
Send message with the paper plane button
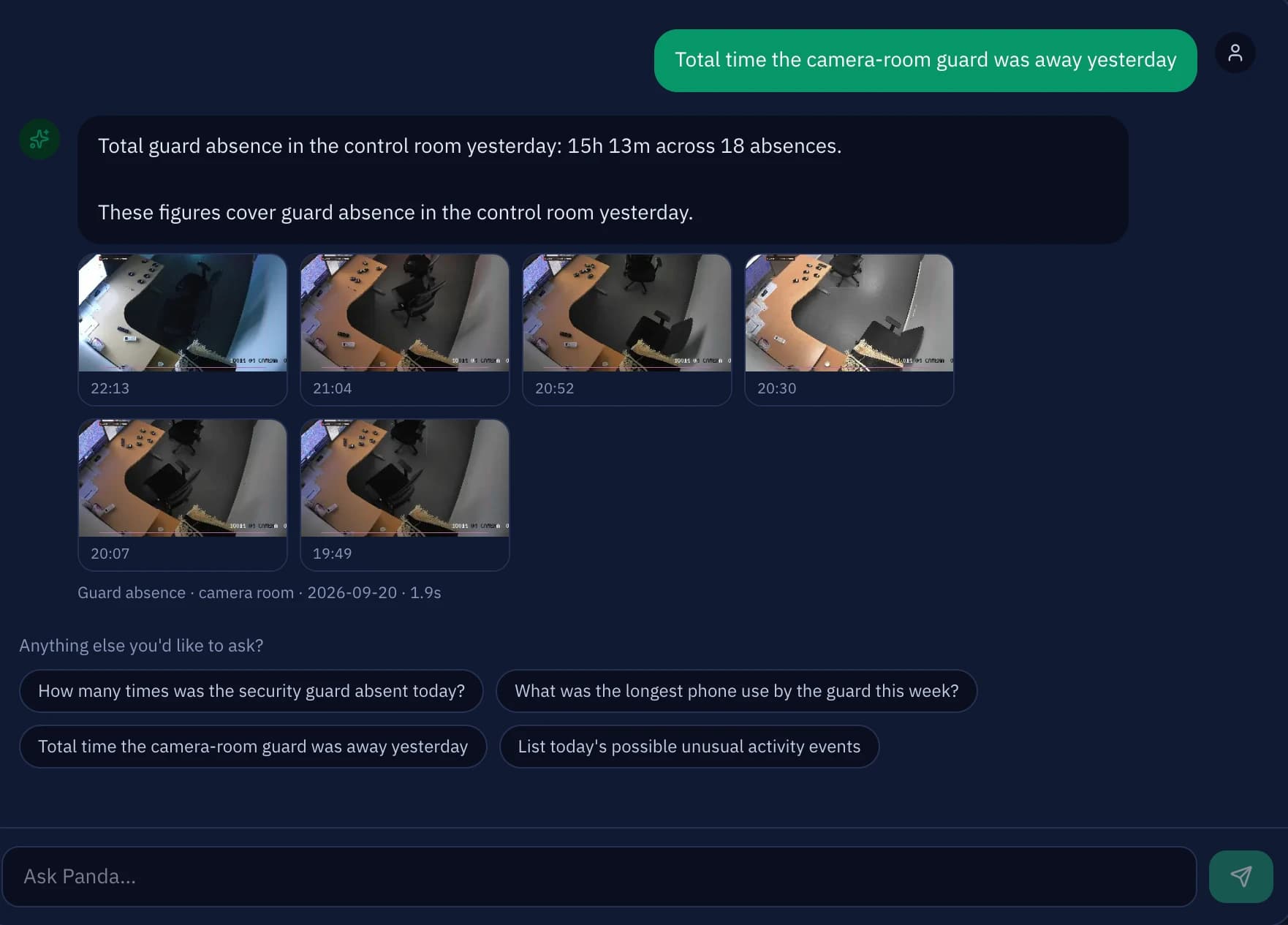(1240, 876)
